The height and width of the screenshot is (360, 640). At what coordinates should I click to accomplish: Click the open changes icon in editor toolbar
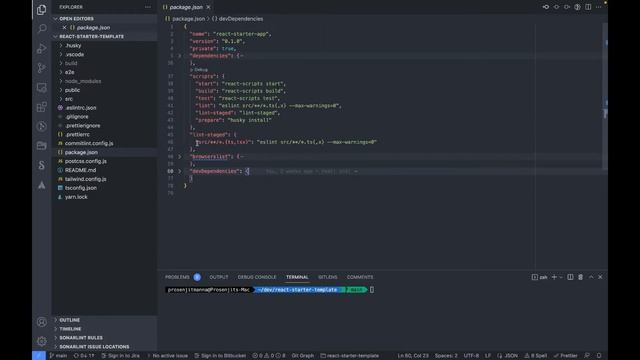(546, 7)
